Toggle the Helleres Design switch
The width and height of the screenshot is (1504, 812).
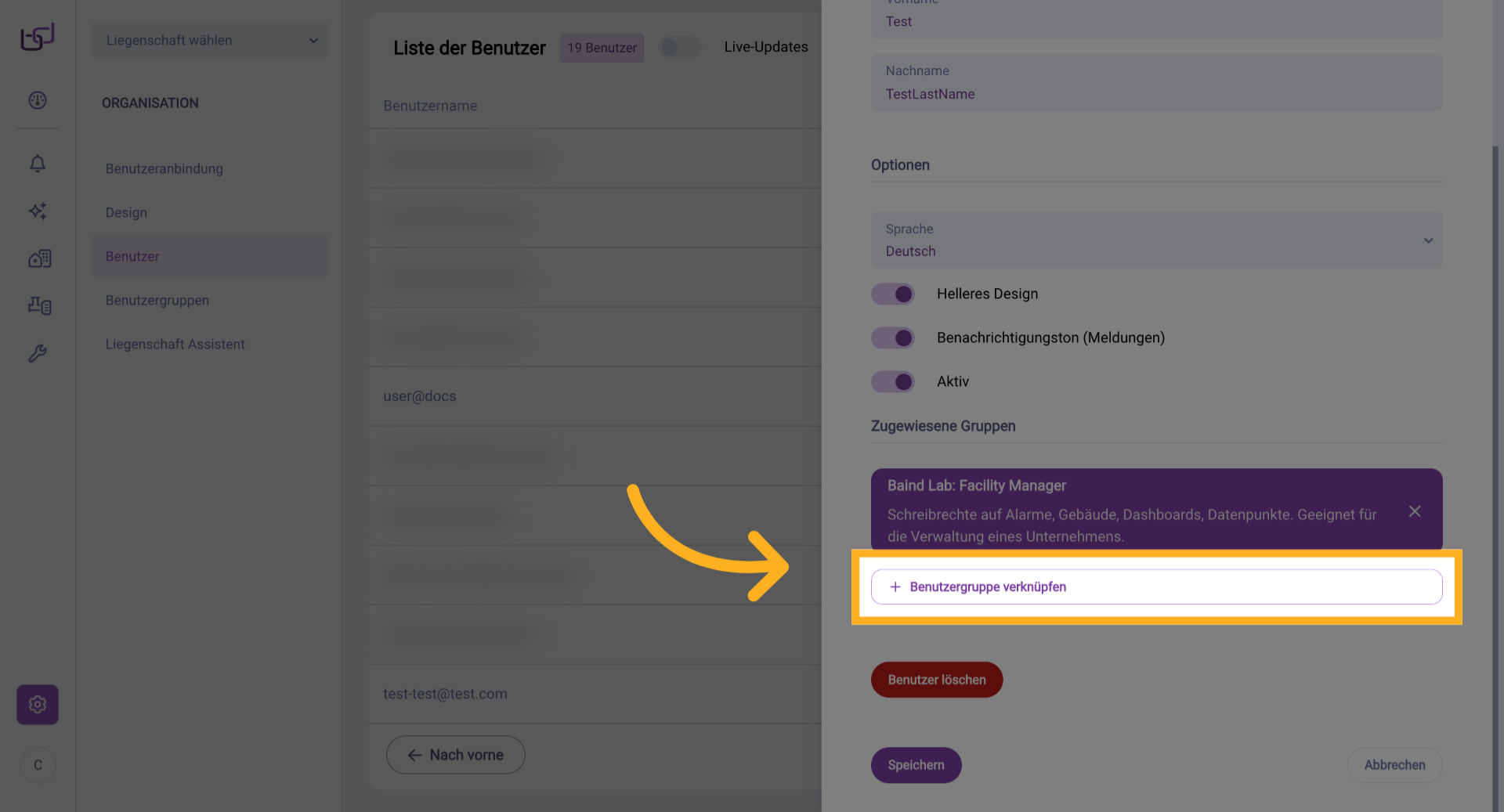[x=893, y=294]
